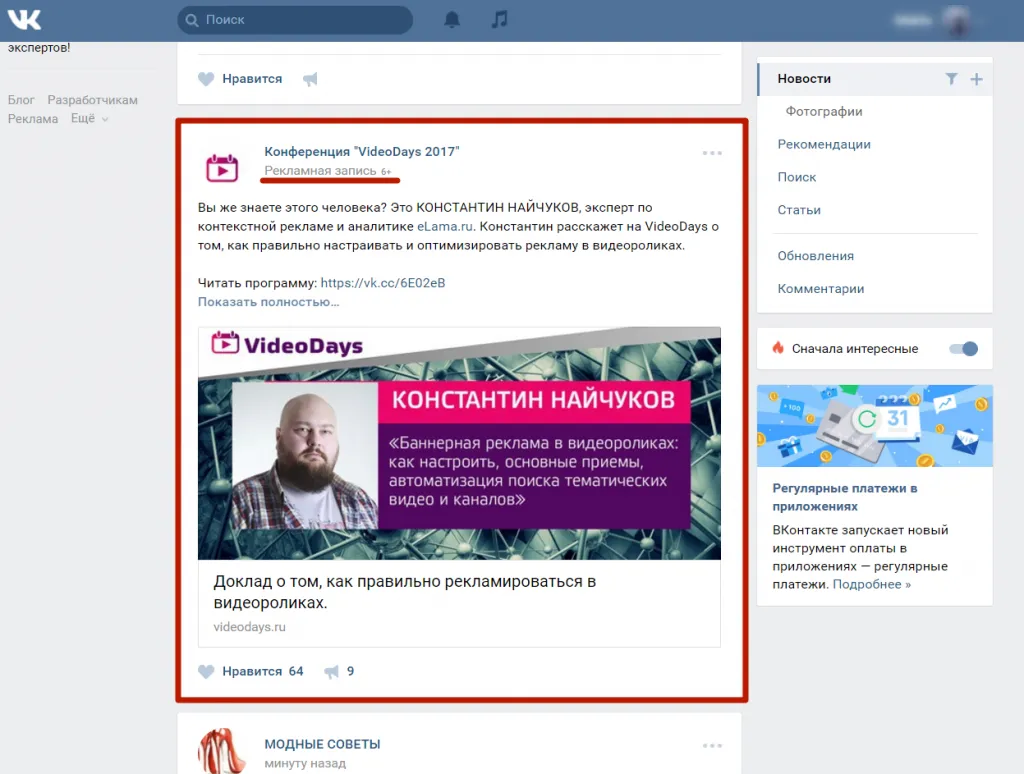The width and height of the screenshot is (1024, 774).
Task: Open the vk.cc/6E02eB program link
Action: pos(383,283)
